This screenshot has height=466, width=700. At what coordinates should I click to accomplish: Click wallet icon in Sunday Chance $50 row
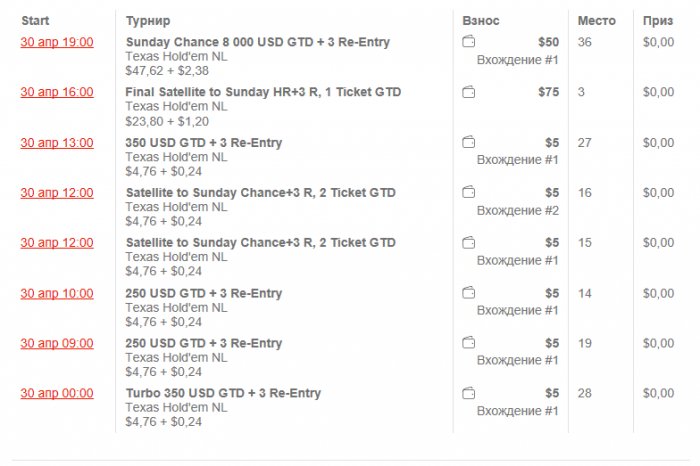(469, 42)
